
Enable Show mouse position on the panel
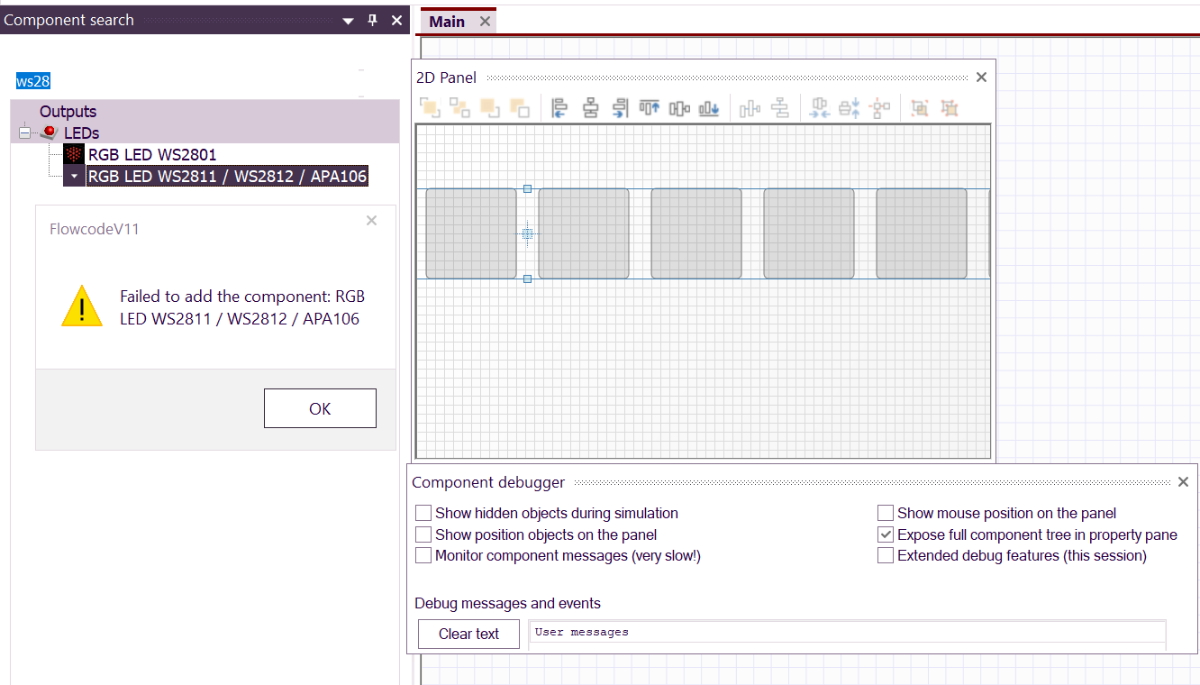point(885,513)
